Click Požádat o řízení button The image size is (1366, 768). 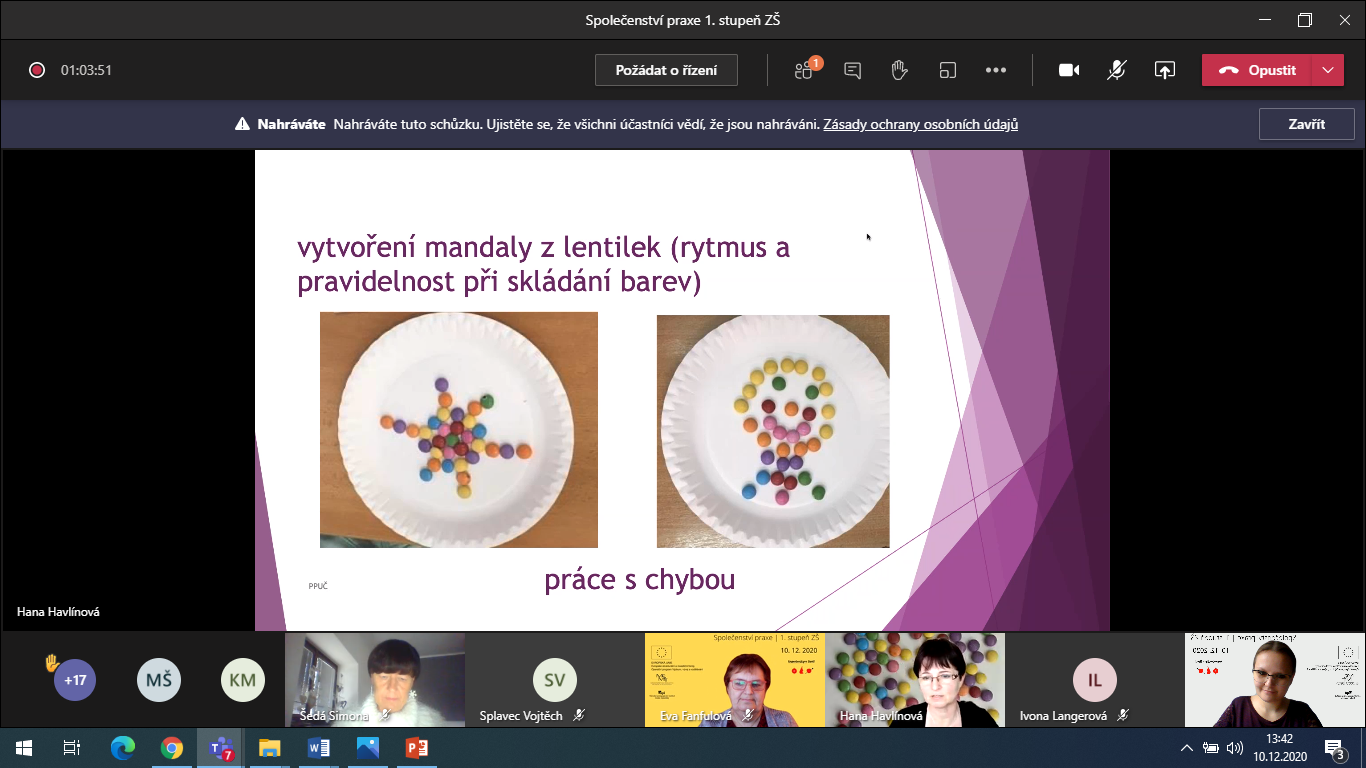pos(666,70)
